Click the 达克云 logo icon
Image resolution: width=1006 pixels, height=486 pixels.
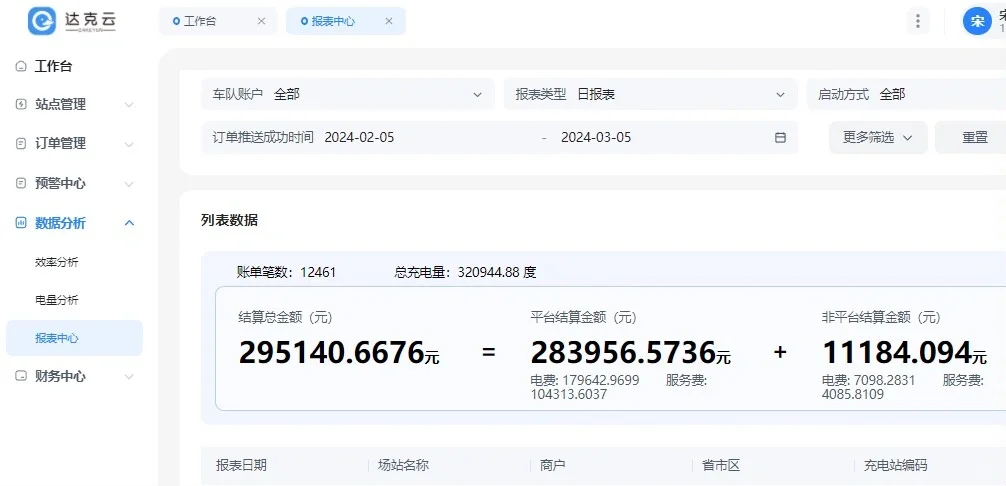click(42, 20)
